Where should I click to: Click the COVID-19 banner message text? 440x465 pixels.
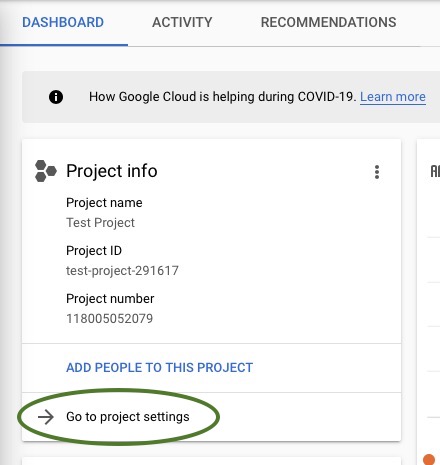[223, 97]
